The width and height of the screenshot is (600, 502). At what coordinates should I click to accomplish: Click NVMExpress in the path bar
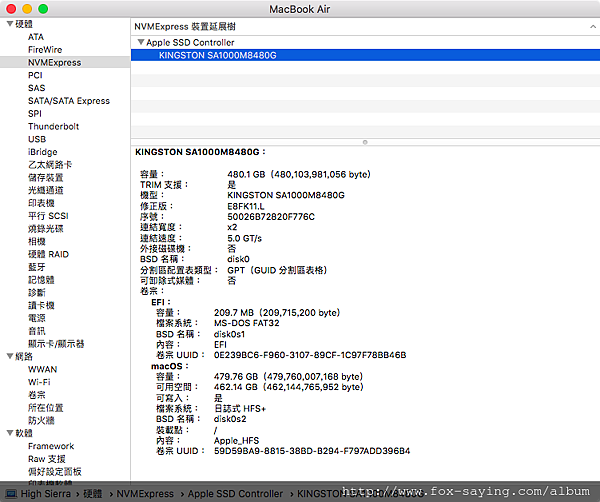click(145, 494)
